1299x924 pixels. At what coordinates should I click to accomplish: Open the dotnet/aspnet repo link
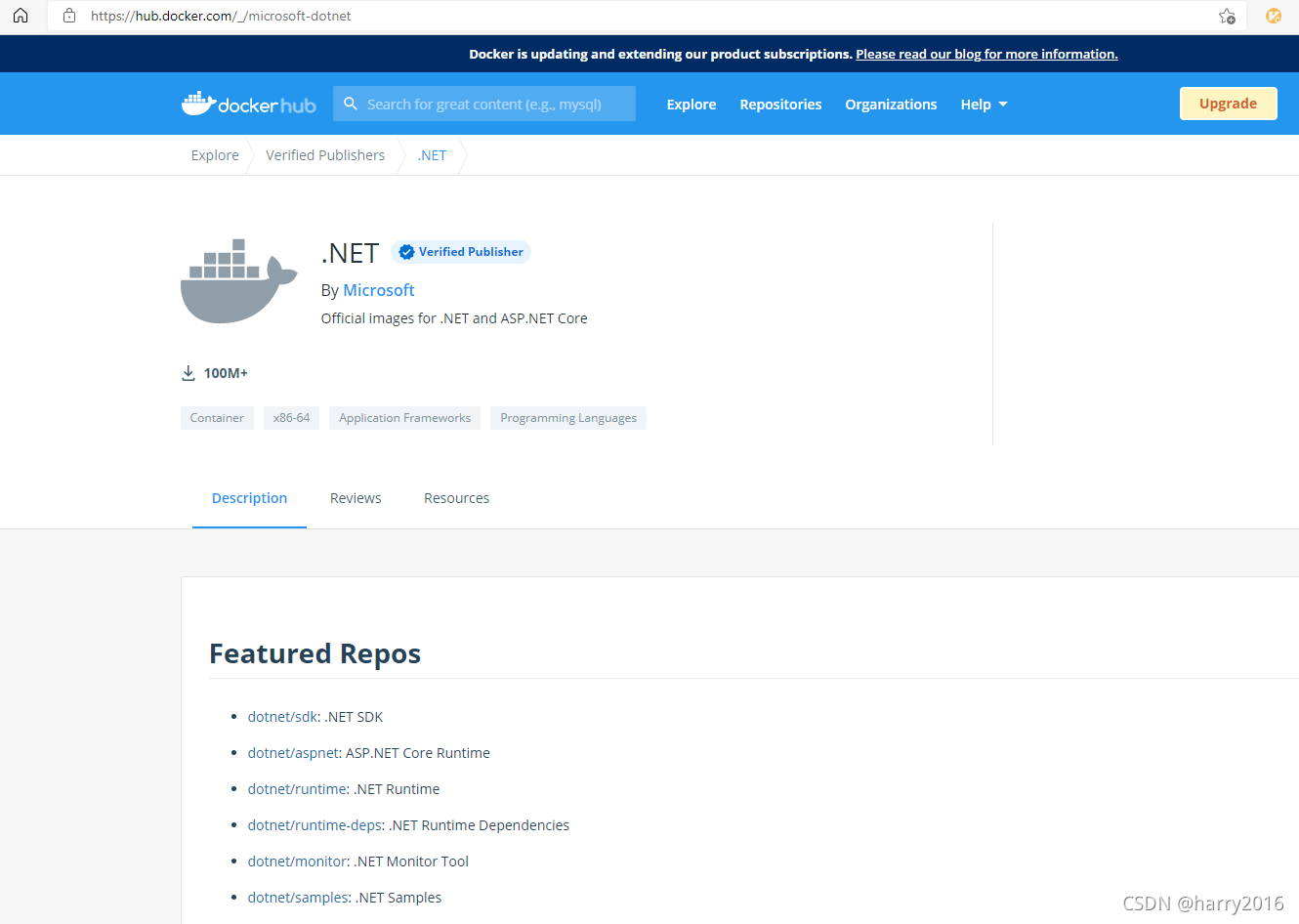click(293, 753)
